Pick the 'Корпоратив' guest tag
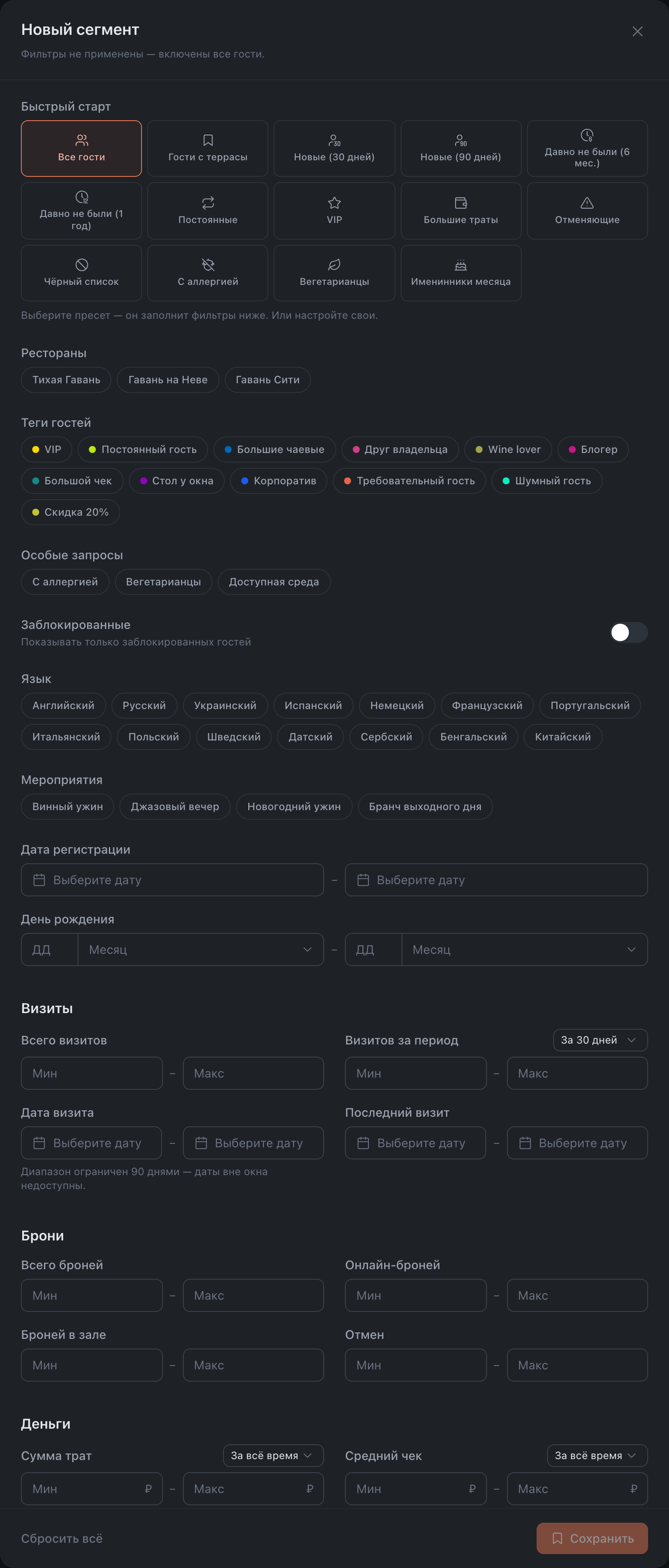 tap(279, 481)
